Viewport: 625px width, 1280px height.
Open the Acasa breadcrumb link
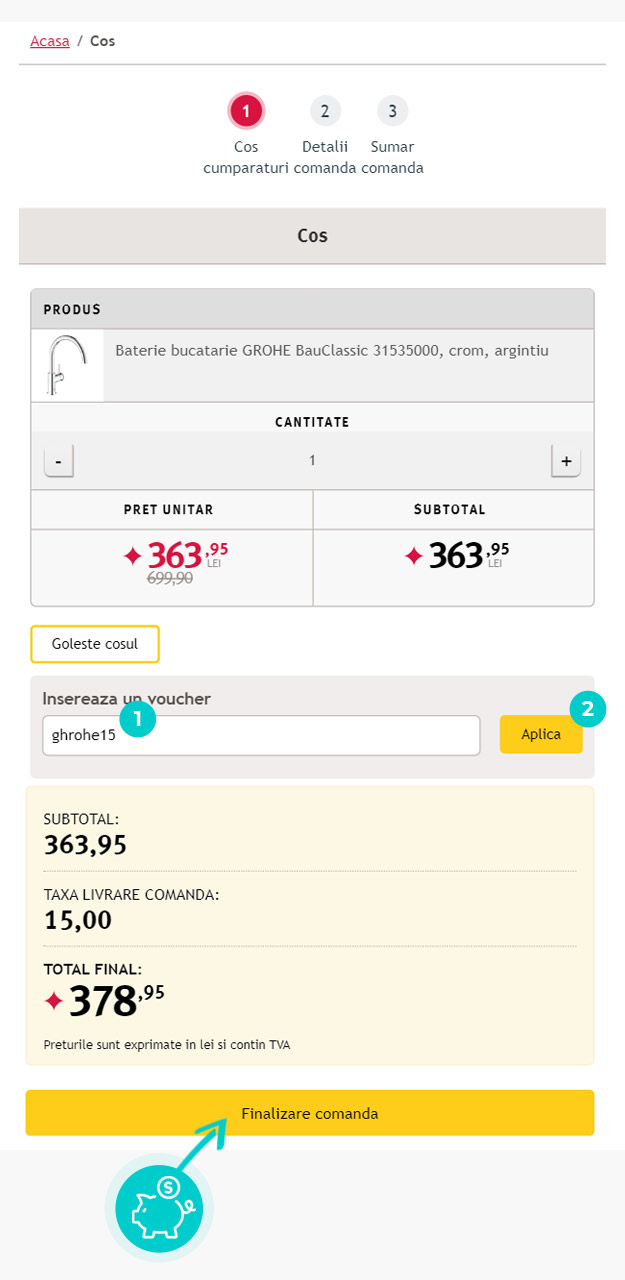click(x=50, y=41)
